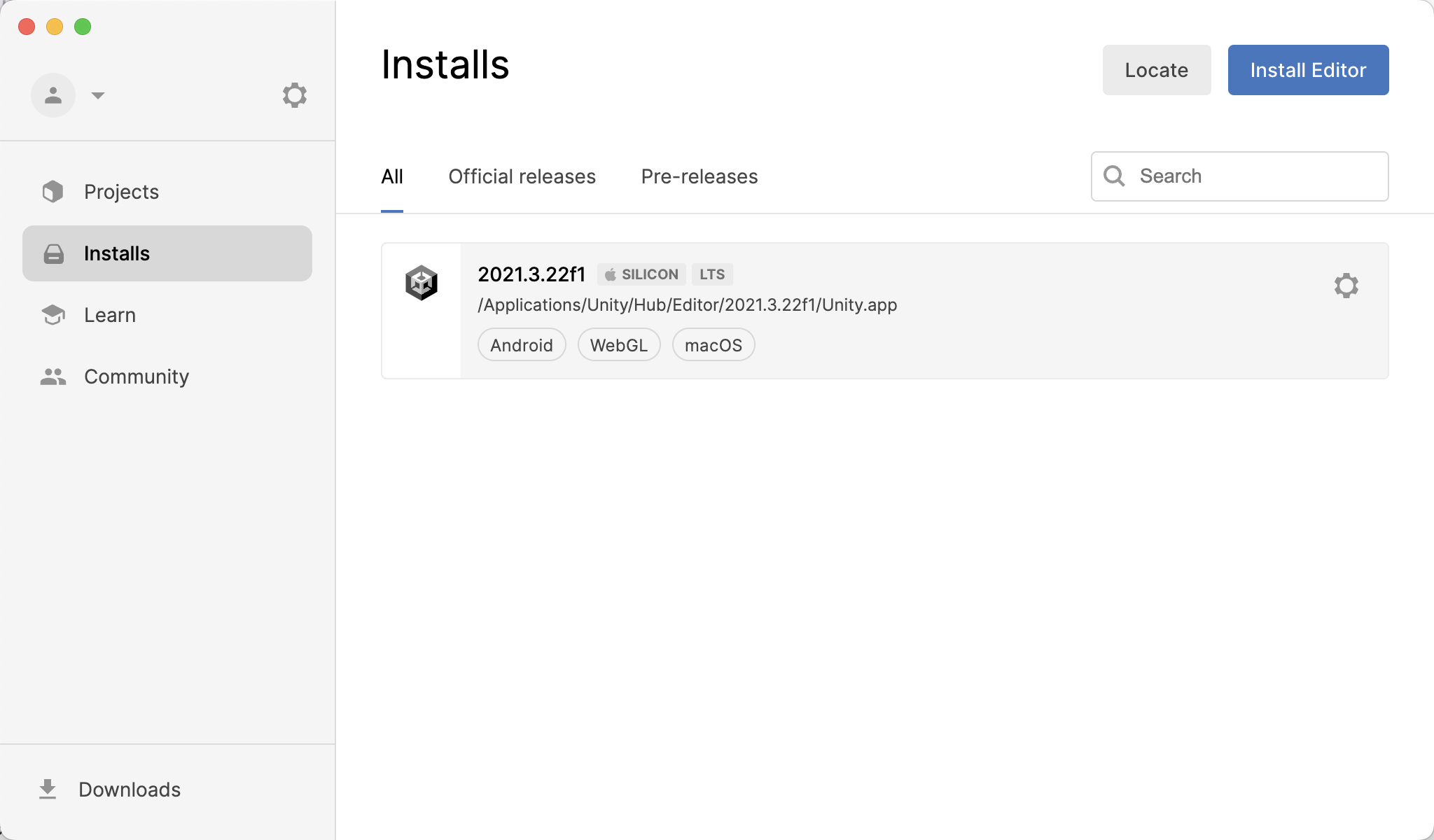Image resolution: width=1434 pixels, height=840 pixels.
Task: Switch to the All tab
Action: tap(392, 176)
